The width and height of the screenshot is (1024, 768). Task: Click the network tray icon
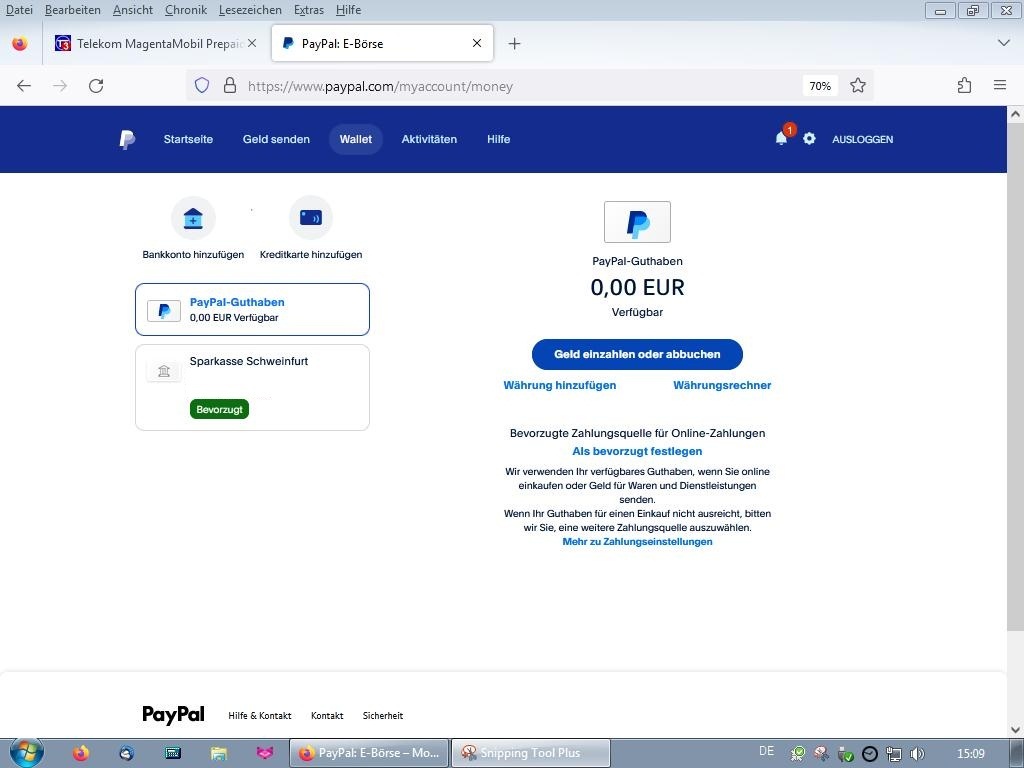point(893,754)
